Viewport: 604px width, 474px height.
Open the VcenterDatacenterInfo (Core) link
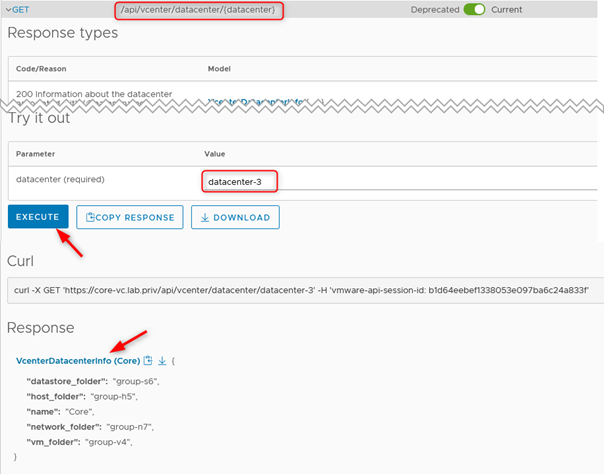coord(78,361)
